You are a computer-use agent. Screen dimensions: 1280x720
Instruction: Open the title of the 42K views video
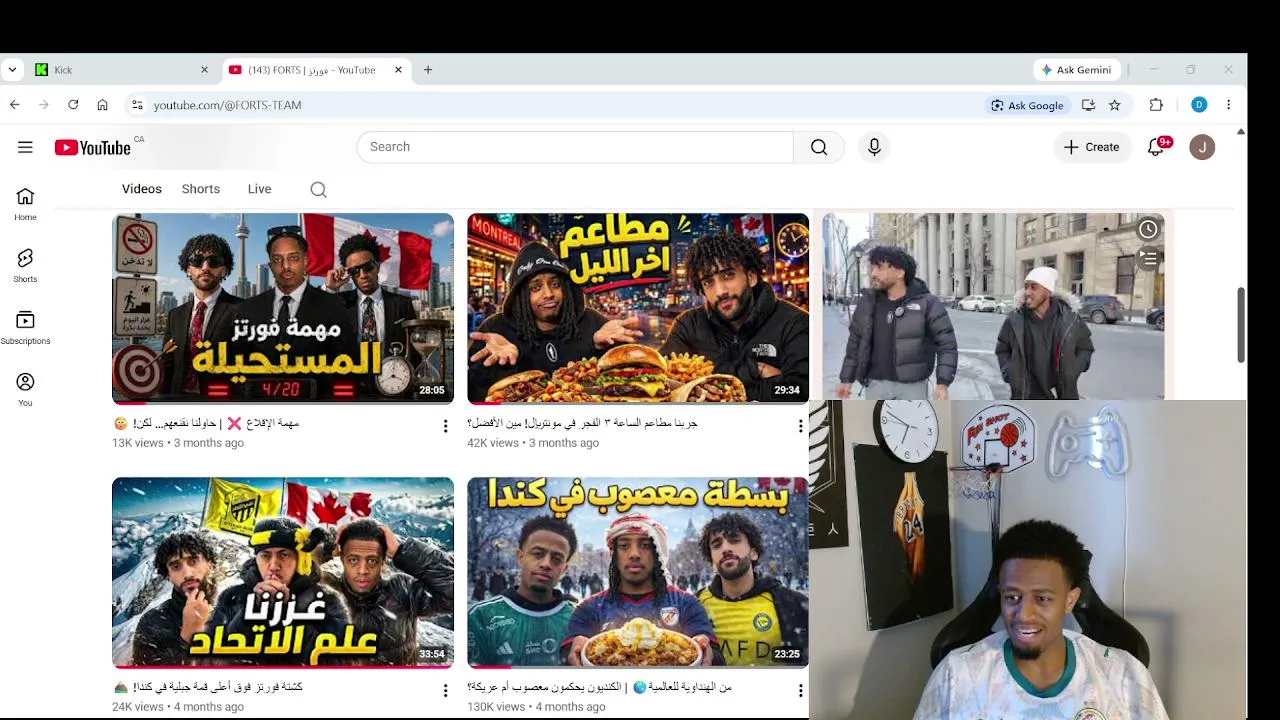tap(582, 423)
